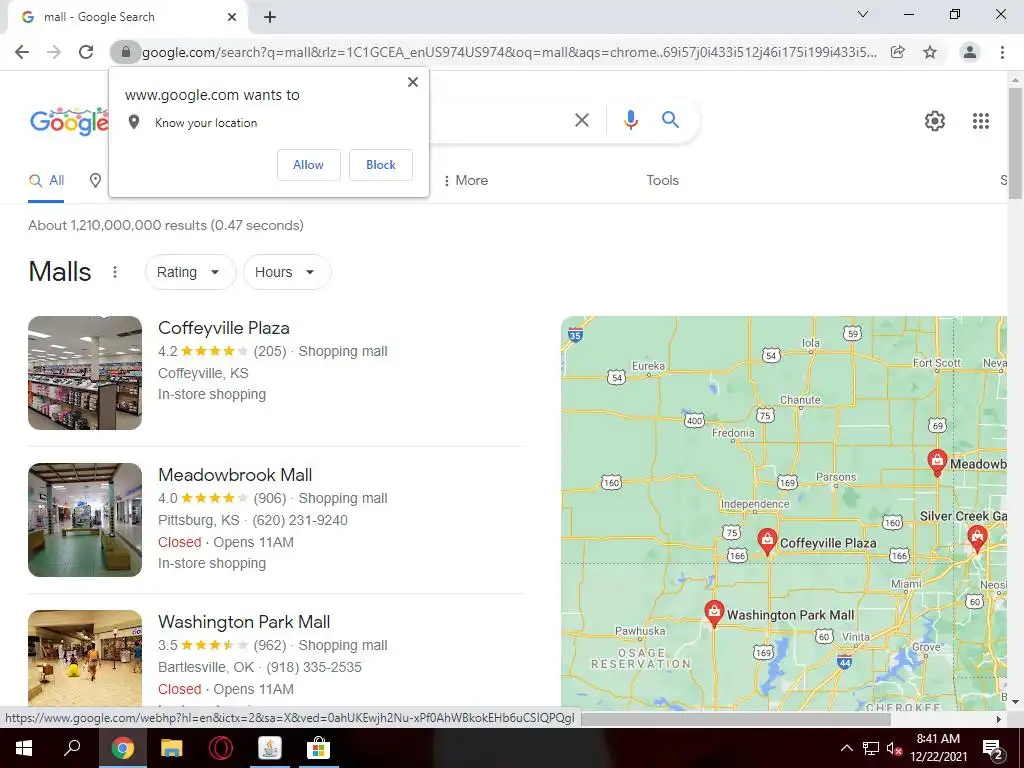Click the horizontal scrollbar right arrow
Viewport: 1024px width, 768px height.
coord(999,719)
